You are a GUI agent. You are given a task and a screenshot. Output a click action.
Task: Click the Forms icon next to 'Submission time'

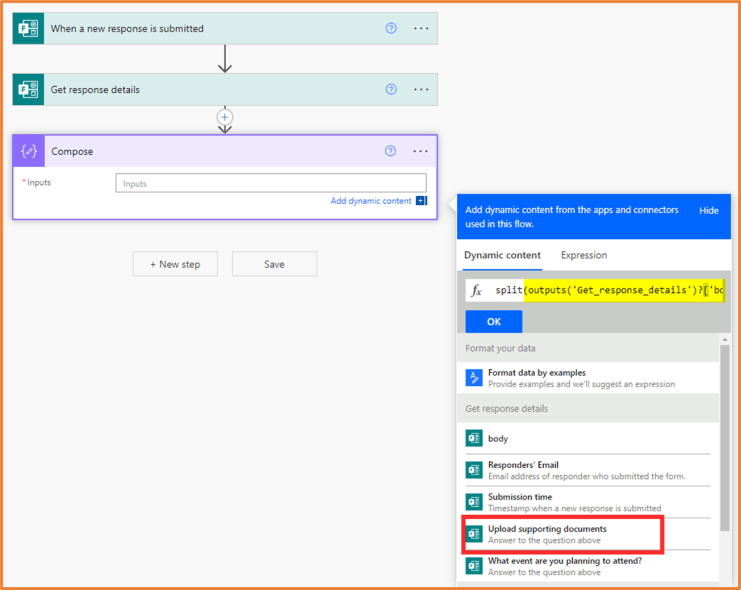(x=474, y=502)
